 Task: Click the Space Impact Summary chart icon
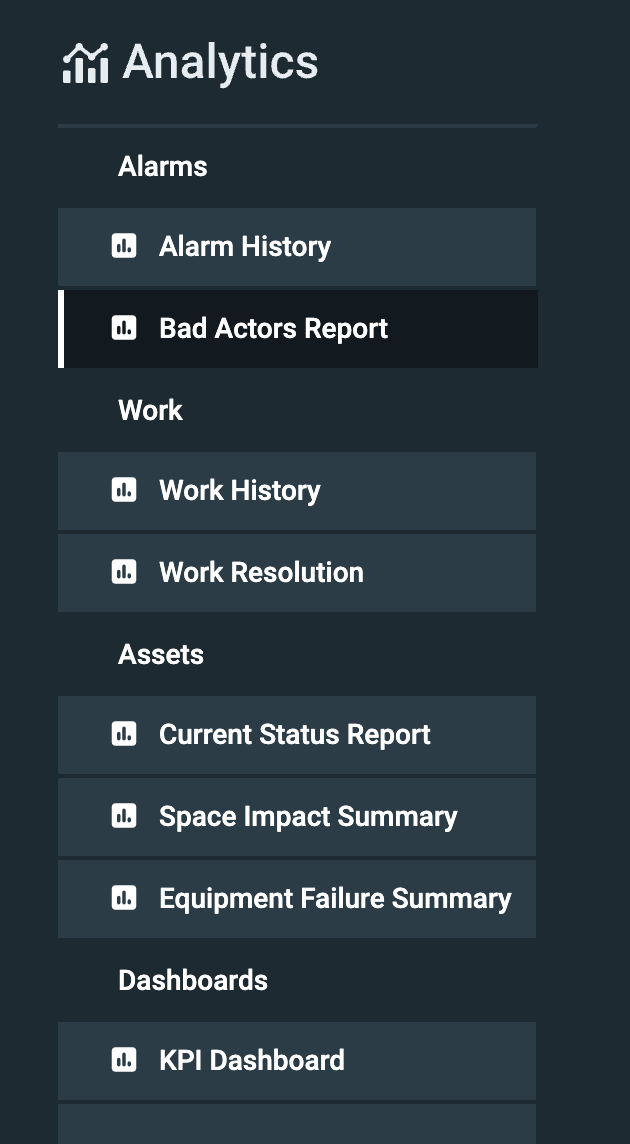[x=124, y=816]
